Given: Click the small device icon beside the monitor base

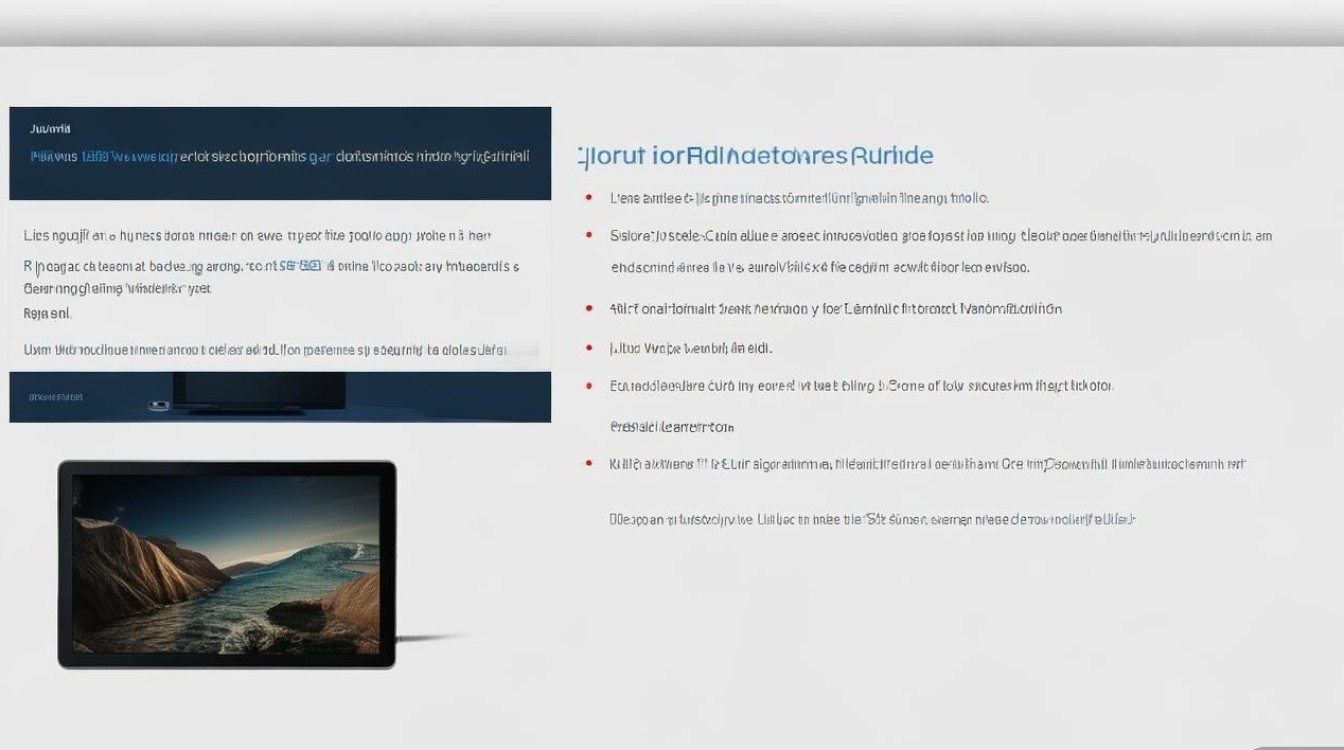Looking at the screenshot, I should [157, 405].
